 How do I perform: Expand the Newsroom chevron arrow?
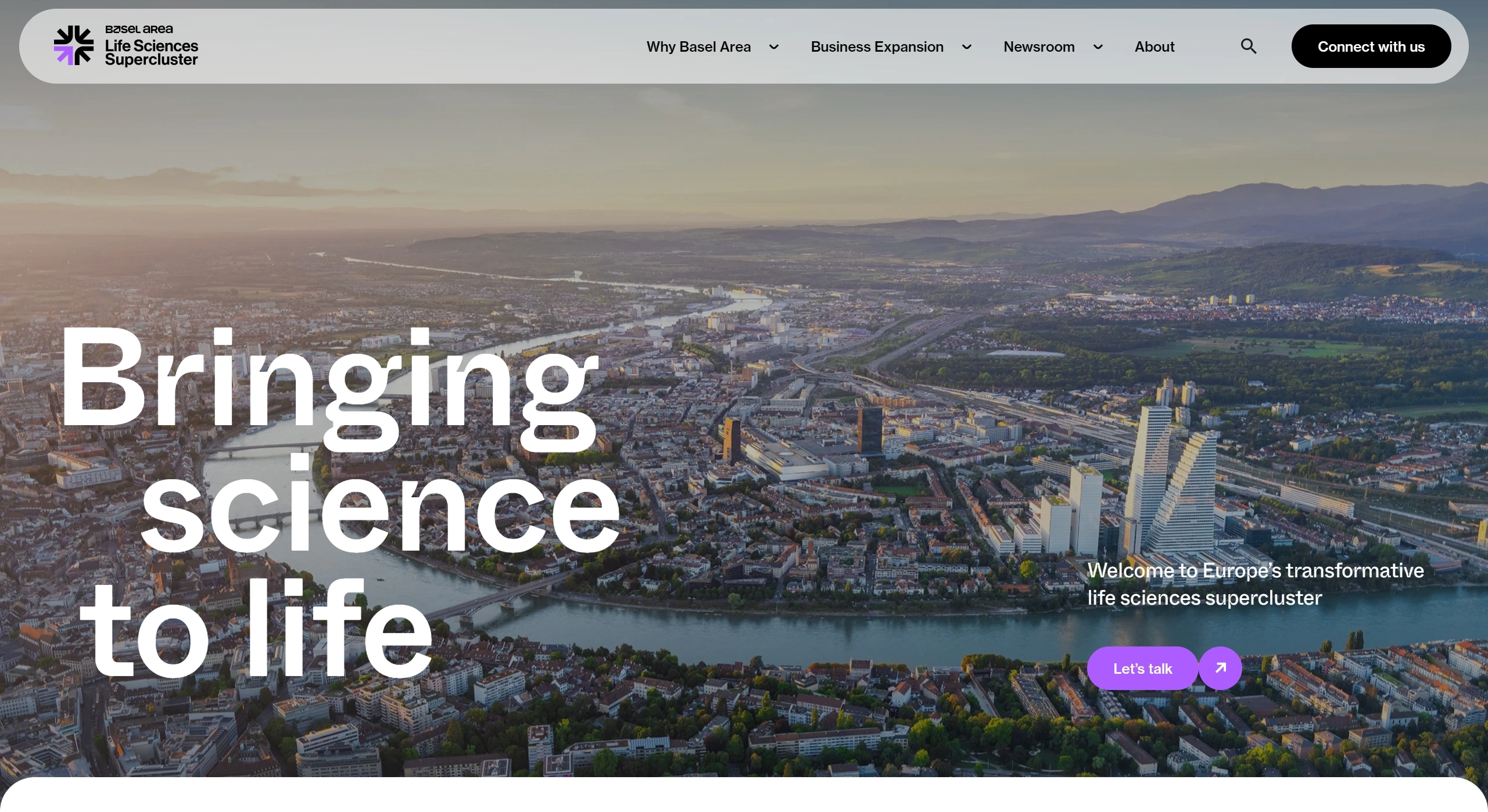coord(1098,47)
